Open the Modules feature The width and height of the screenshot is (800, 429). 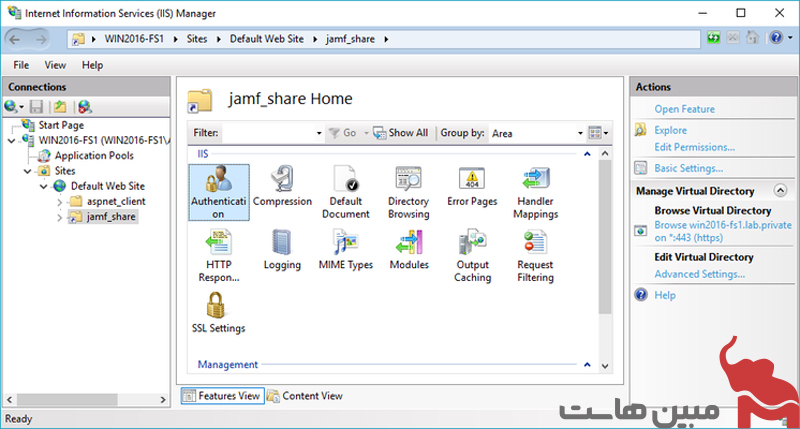click(409, 249)
